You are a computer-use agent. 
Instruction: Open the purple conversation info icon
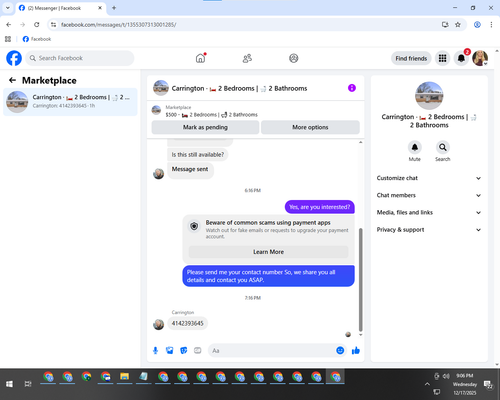click(352, 88)
